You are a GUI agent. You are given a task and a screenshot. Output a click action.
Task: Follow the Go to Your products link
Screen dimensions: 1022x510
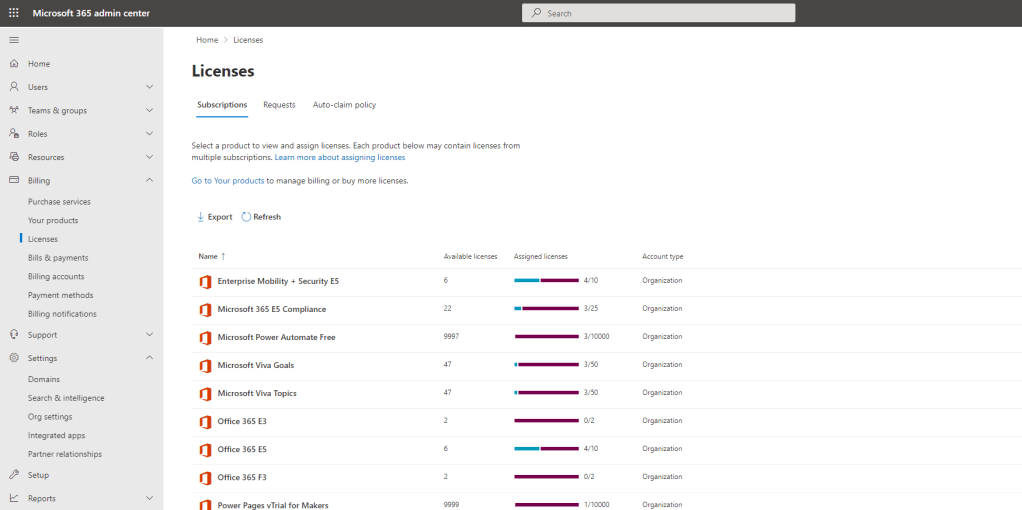click(x=228, y=181)
